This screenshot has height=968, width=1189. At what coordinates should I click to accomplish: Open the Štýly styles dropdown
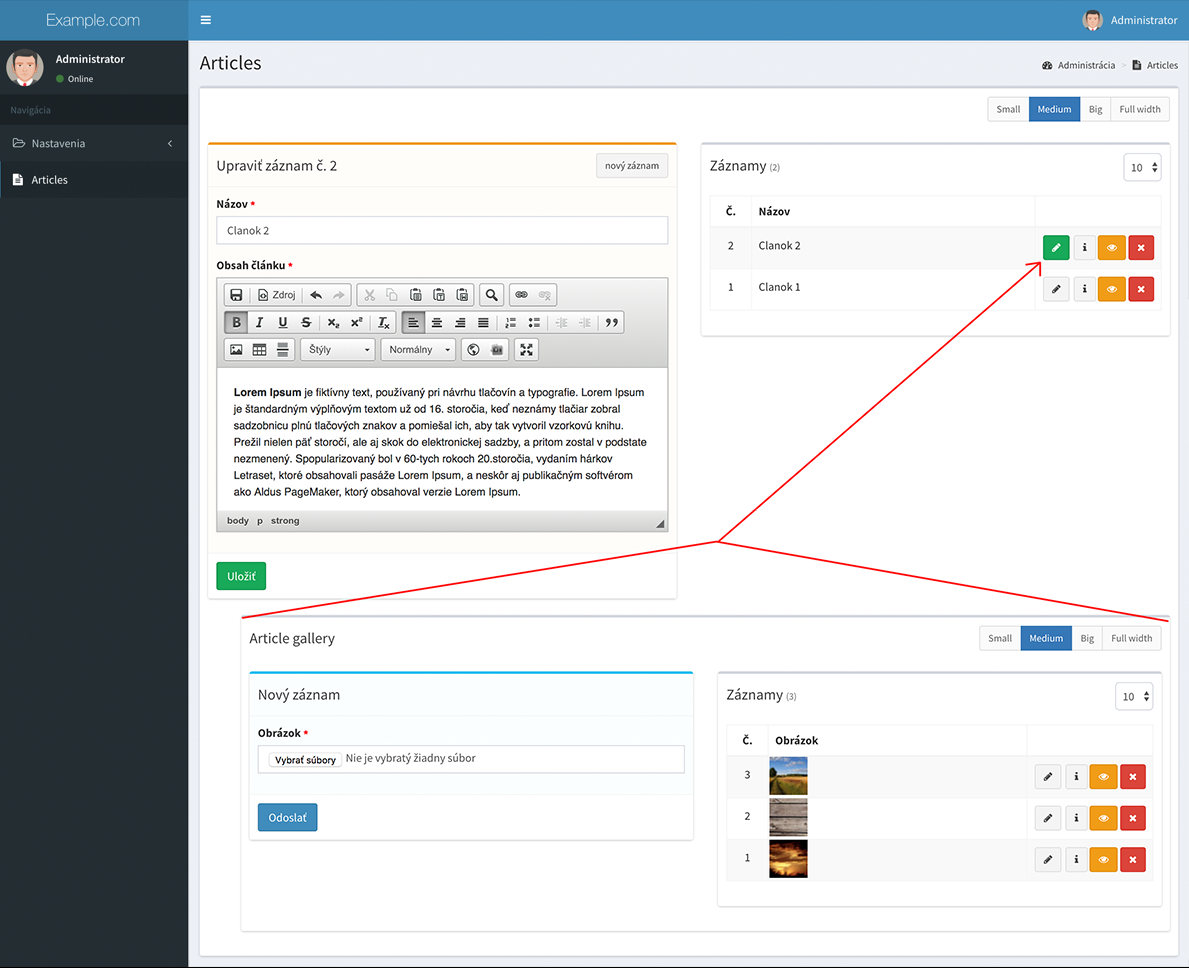(x=338, y=349)
